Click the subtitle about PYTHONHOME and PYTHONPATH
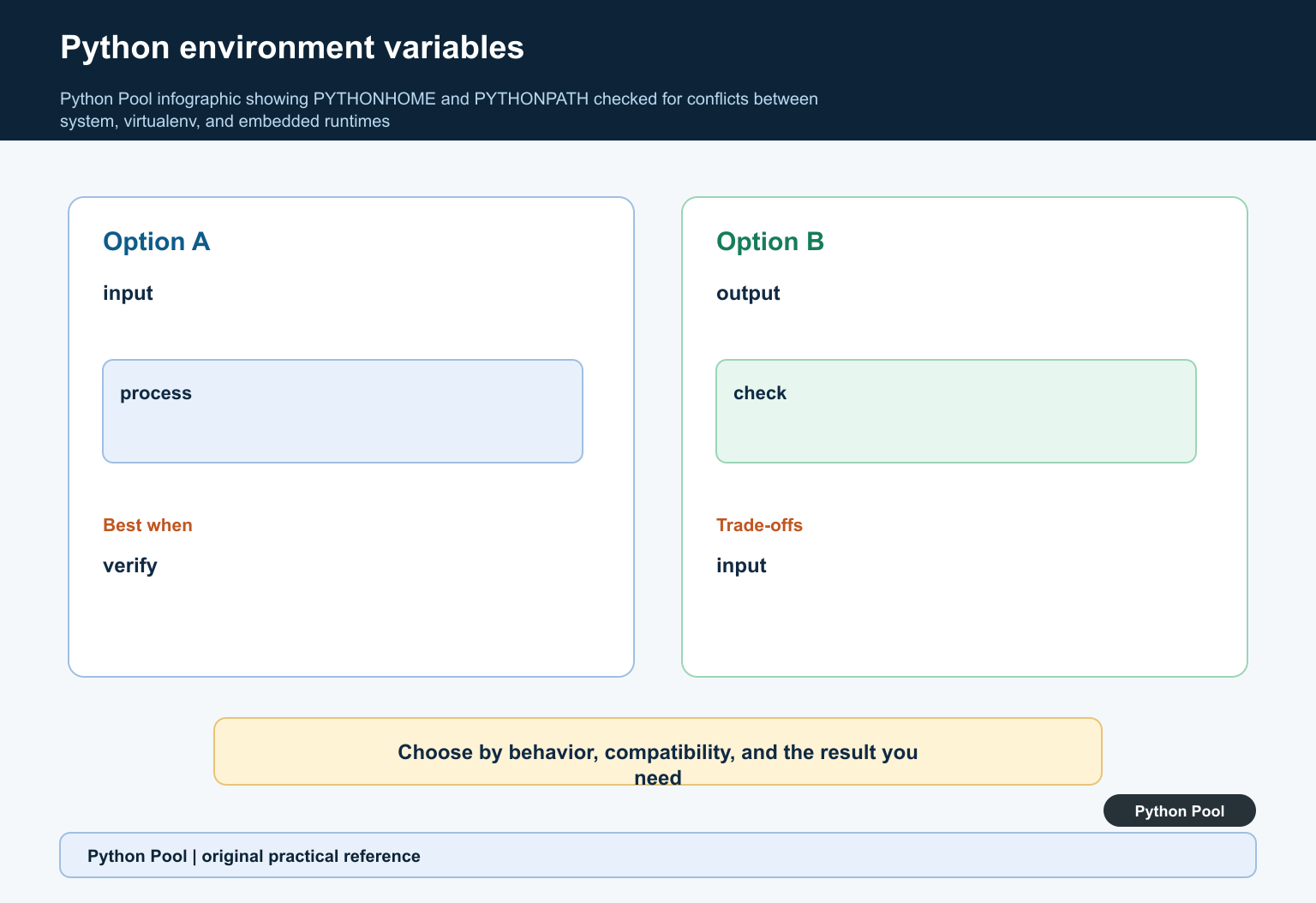1316x903 pixels. pyautogui.click(x=439, y=110)
